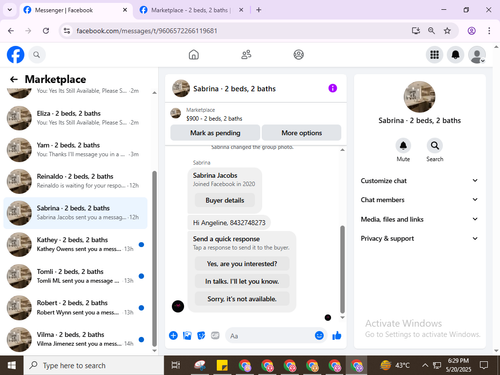Expand Media, files and links section

419,219
